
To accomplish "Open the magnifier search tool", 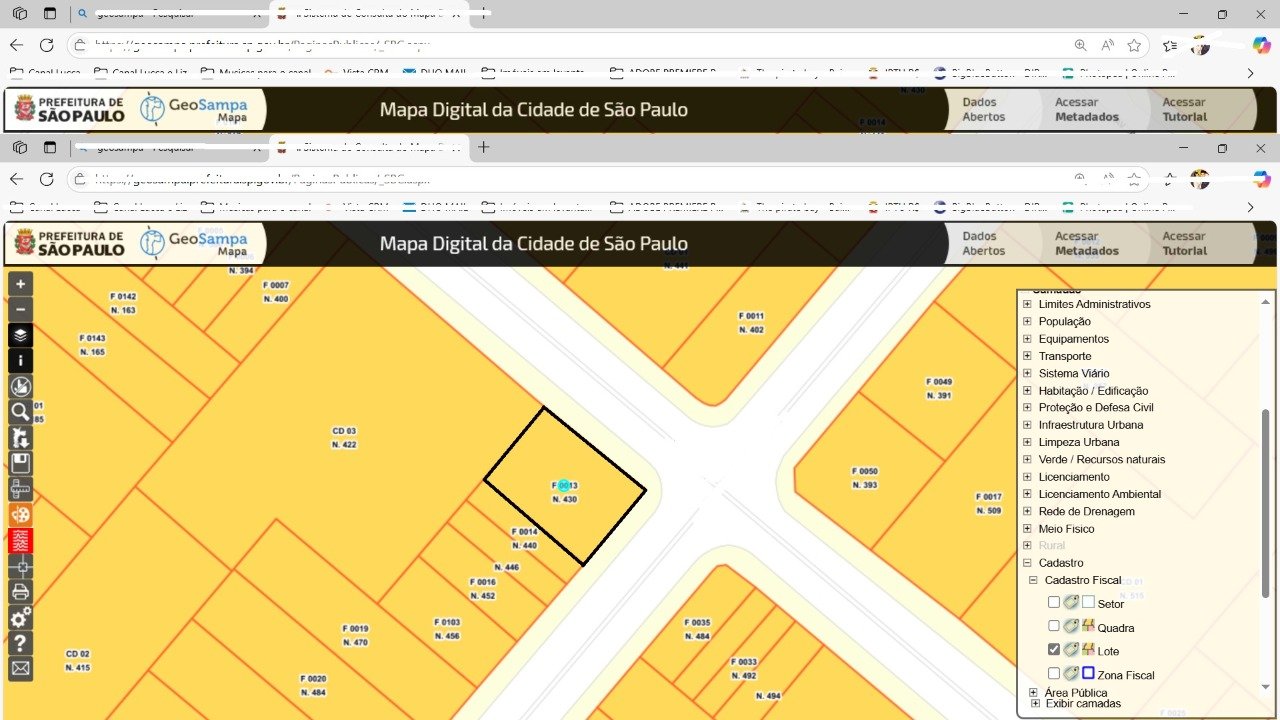I will [x=20, y=412].
